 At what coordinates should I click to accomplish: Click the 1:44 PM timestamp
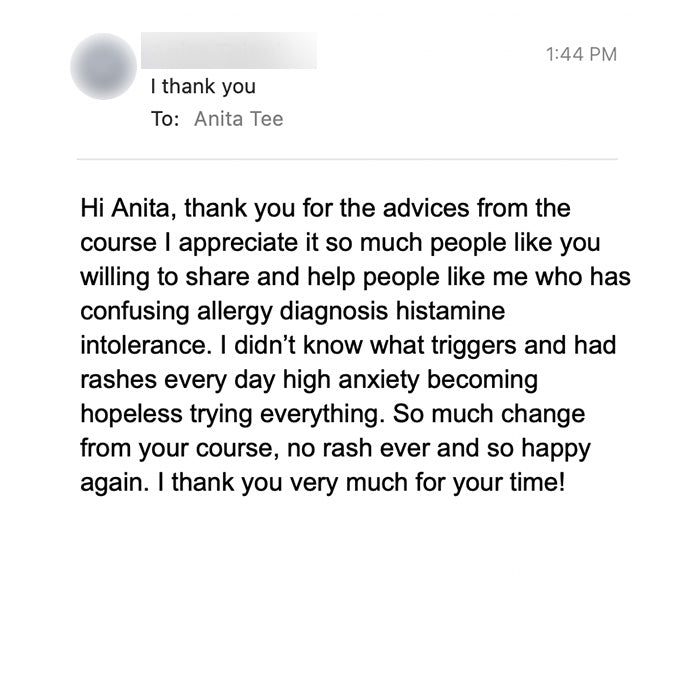coord(583,54)
